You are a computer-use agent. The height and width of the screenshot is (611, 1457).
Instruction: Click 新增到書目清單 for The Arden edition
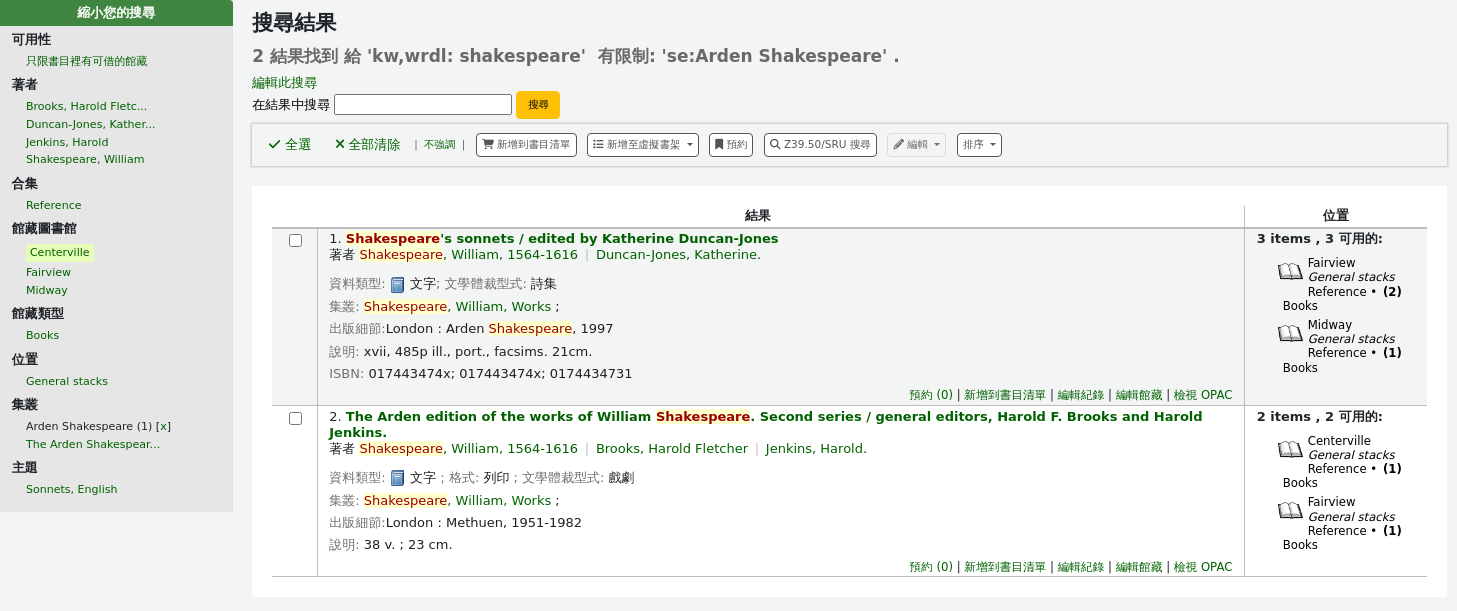tap(1005, 567)
